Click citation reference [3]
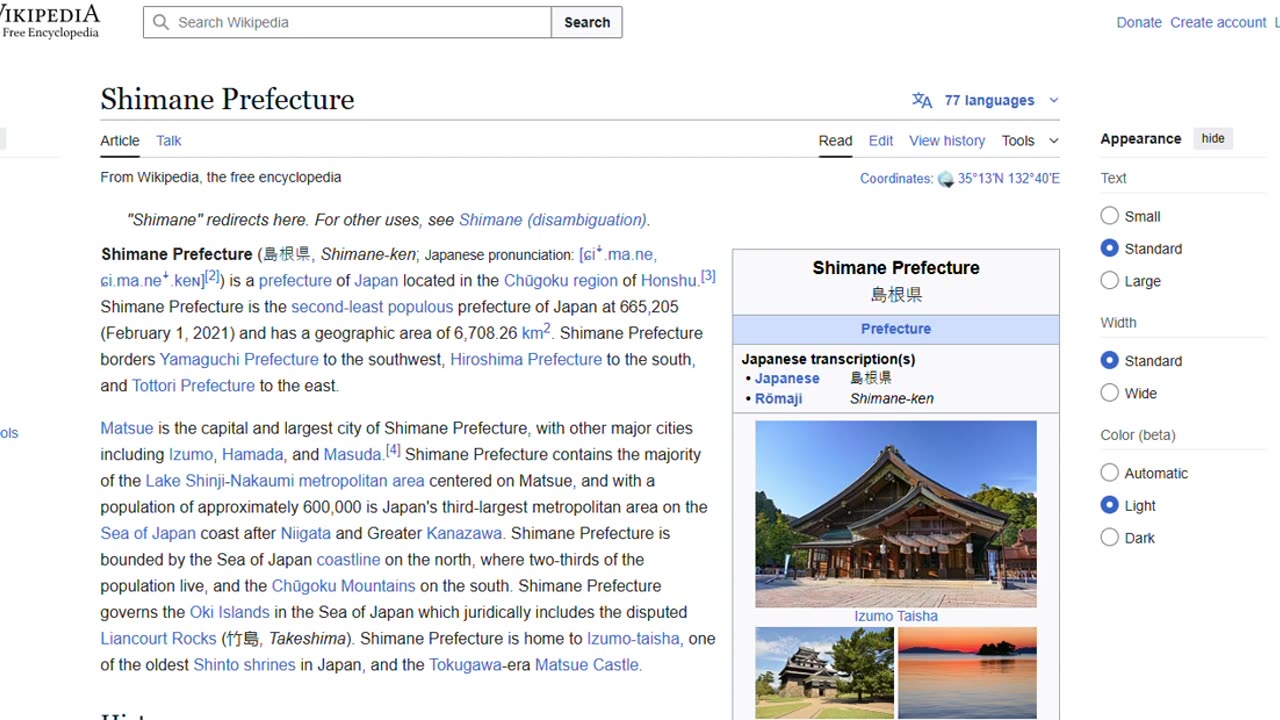 pos(708,276)
